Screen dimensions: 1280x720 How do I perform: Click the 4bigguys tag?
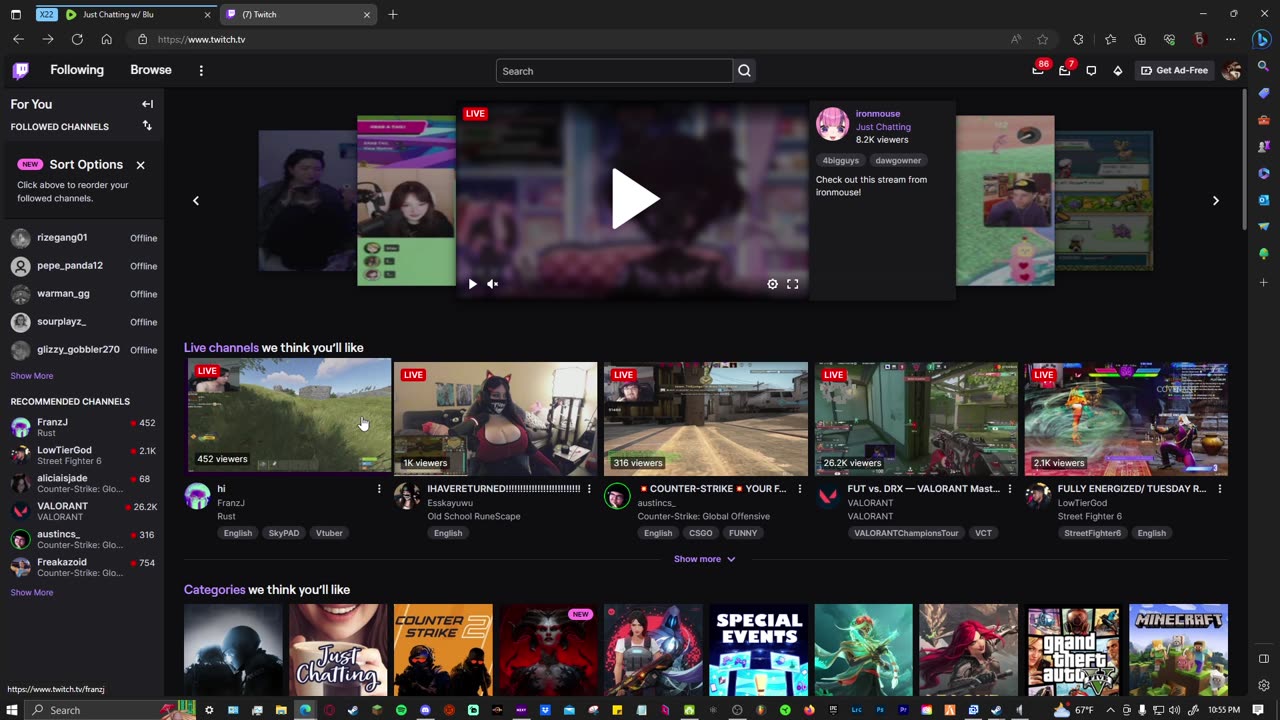tap(841, 160)
